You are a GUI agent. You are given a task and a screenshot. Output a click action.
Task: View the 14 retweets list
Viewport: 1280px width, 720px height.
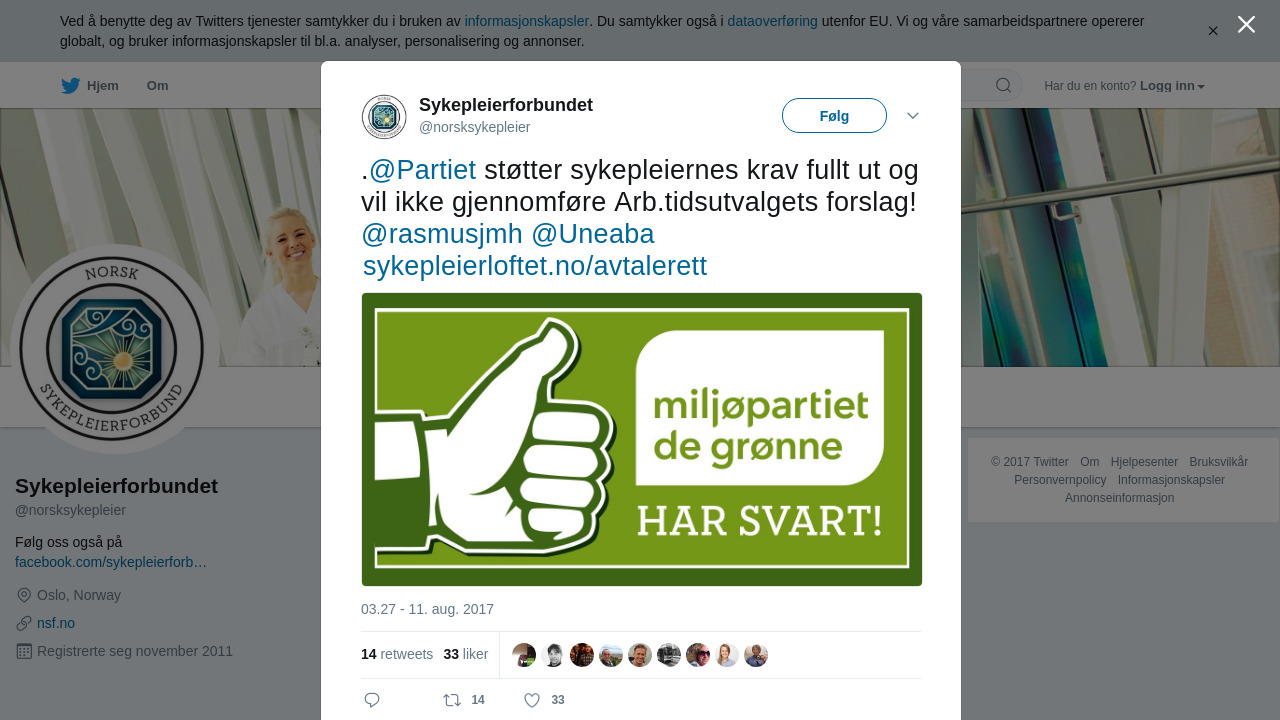point(397,654)
